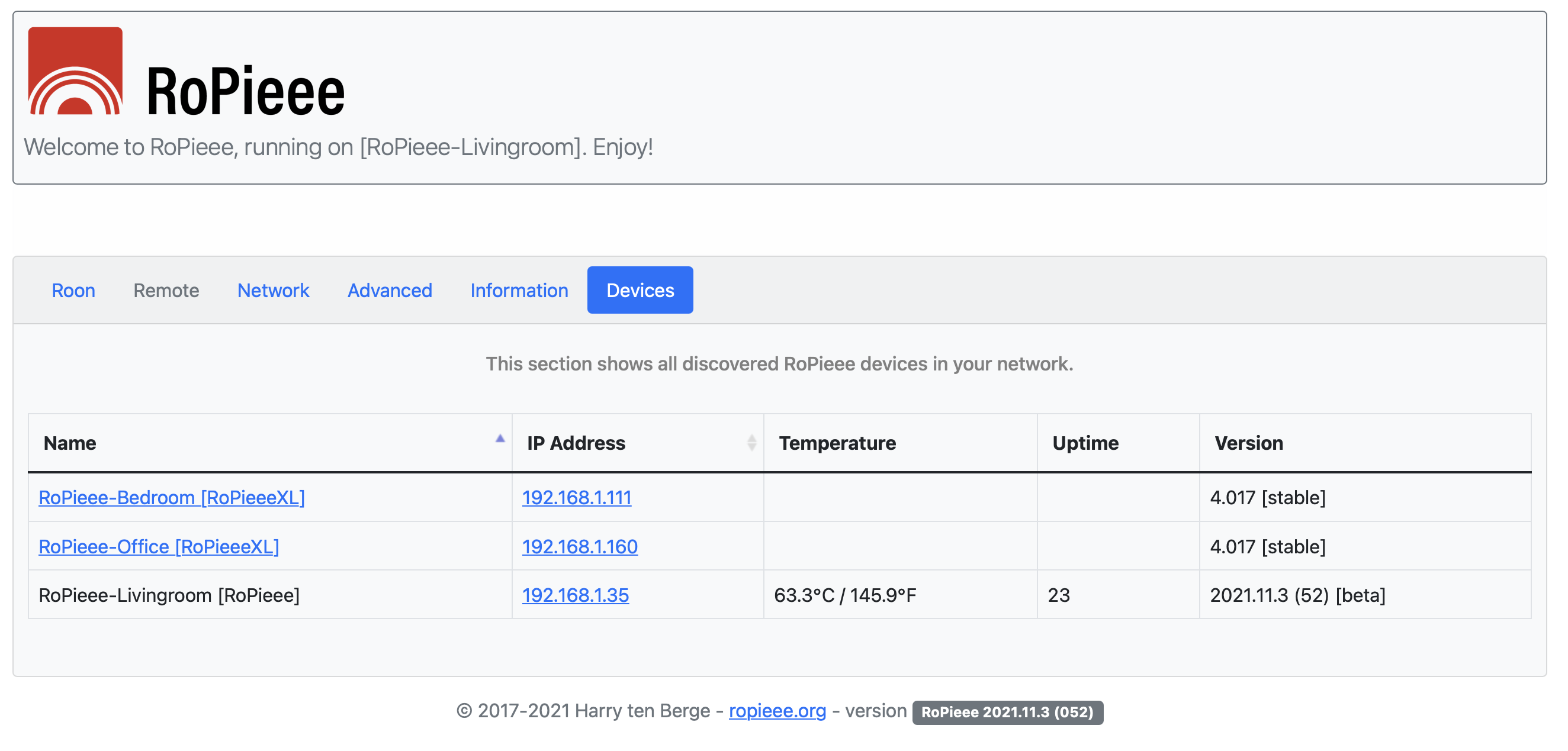This screenshot has height=751, width=1568.
Task: Visit IP address 192.168.1.111
Action: pos(576,498)
